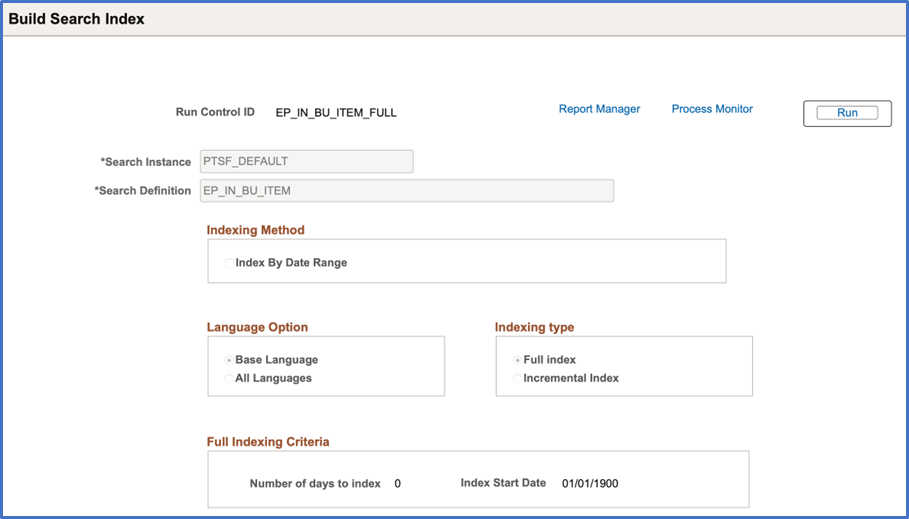Click the Search Definition input field
Viewport: 909px width, 519px height.
coord(406,190)
